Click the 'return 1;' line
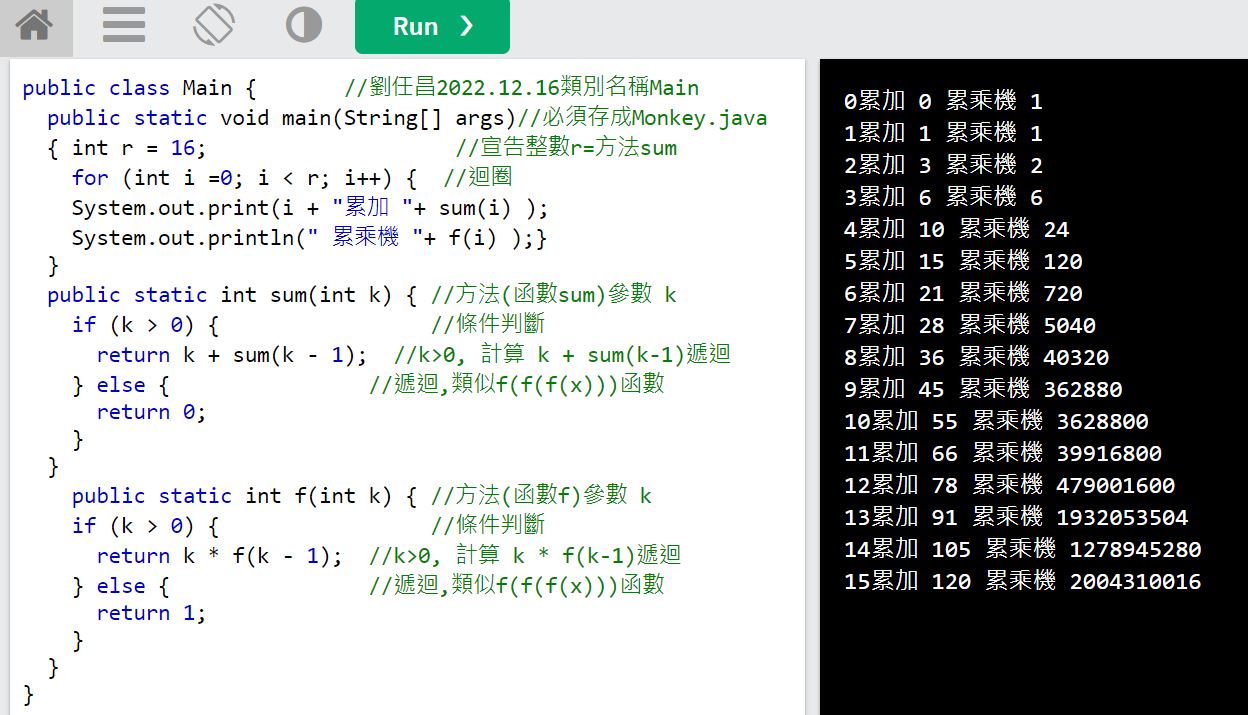This screenshot has width=1248, height=715. (151, 613)
